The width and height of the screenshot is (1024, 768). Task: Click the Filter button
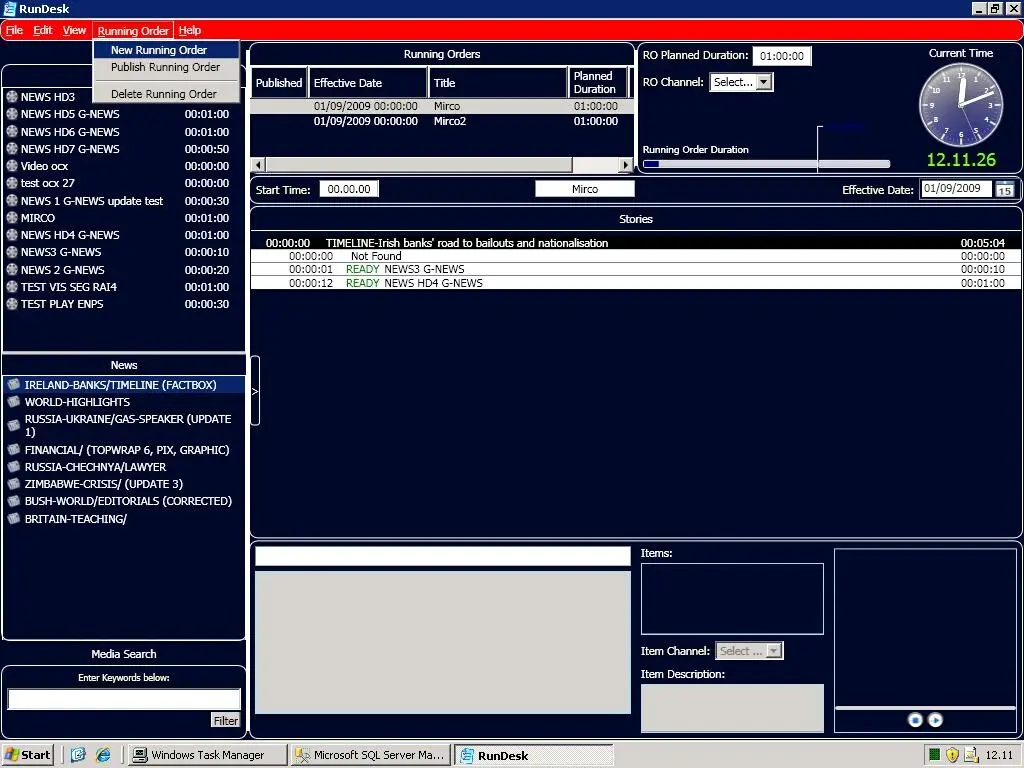click(x=226, y=720)
